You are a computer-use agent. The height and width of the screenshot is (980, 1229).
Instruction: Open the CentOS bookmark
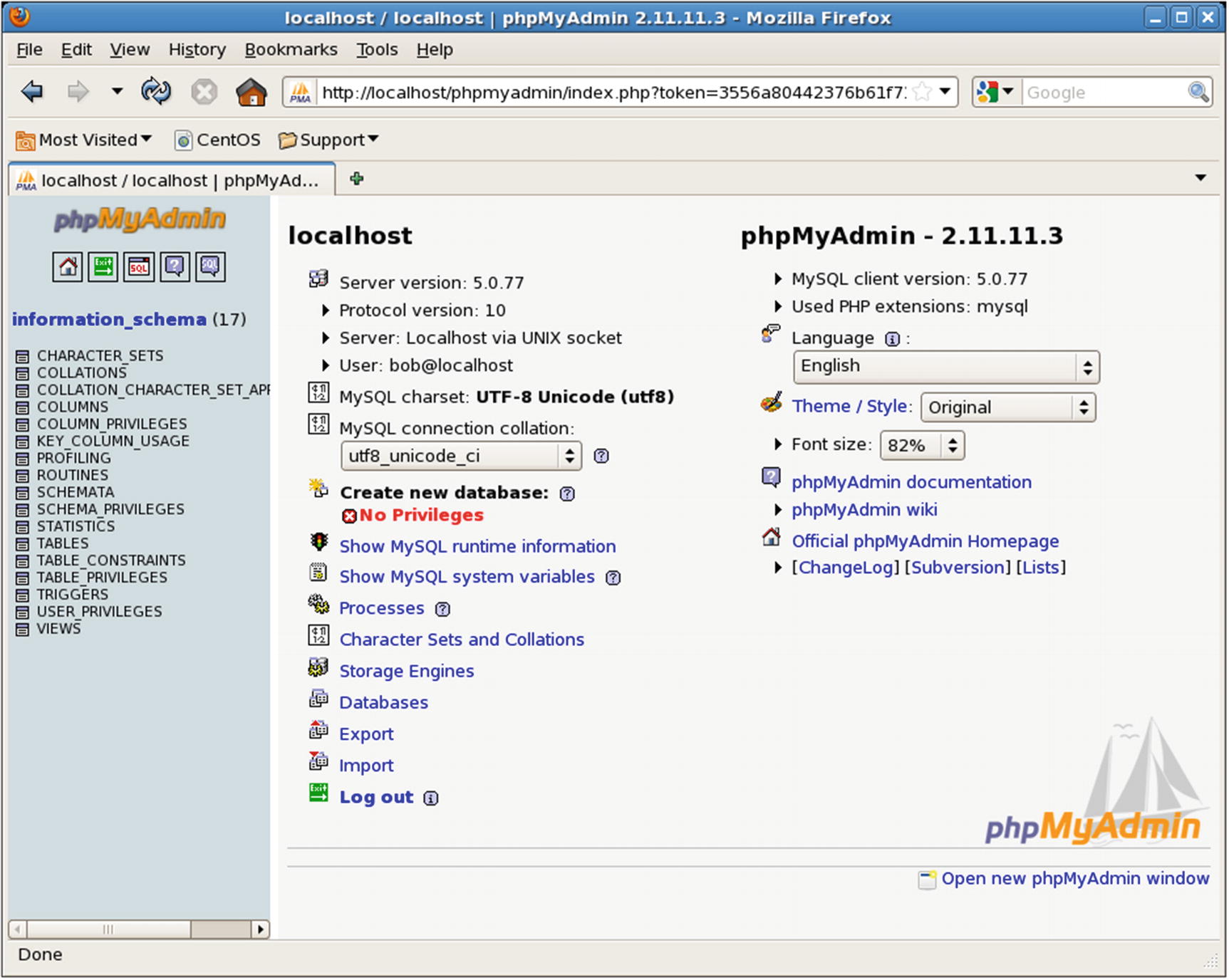(x=218, y=140)
